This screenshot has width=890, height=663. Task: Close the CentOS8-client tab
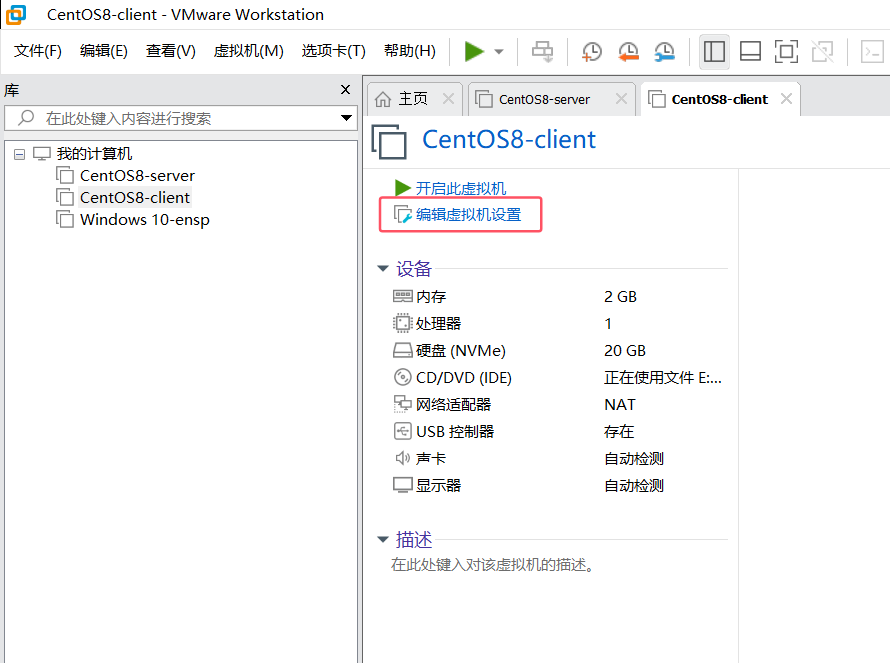tap(786, 99)
